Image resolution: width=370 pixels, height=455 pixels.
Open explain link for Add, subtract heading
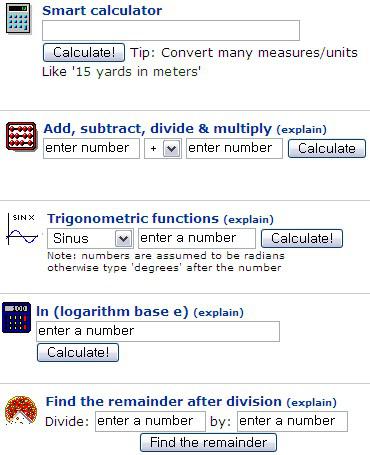point(302,130)
